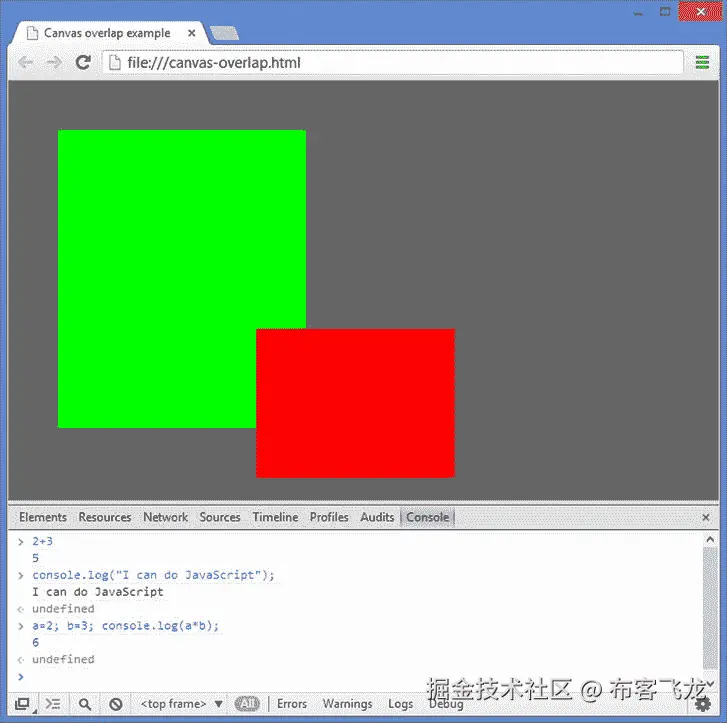Close the DevTools panel

pyautogui.click(x=706, y=517)
